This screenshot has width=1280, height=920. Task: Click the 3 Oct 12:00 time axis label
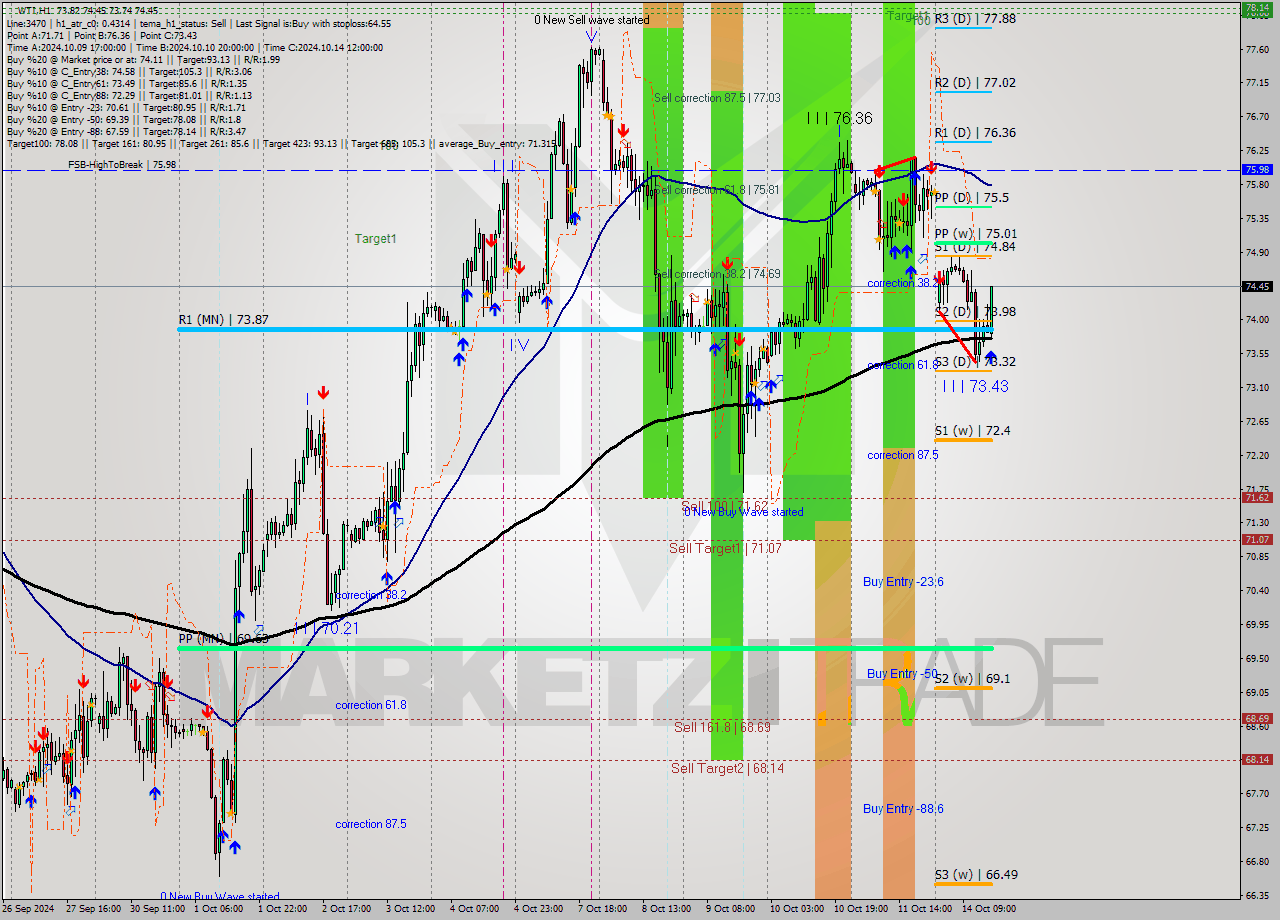[411, 909]
